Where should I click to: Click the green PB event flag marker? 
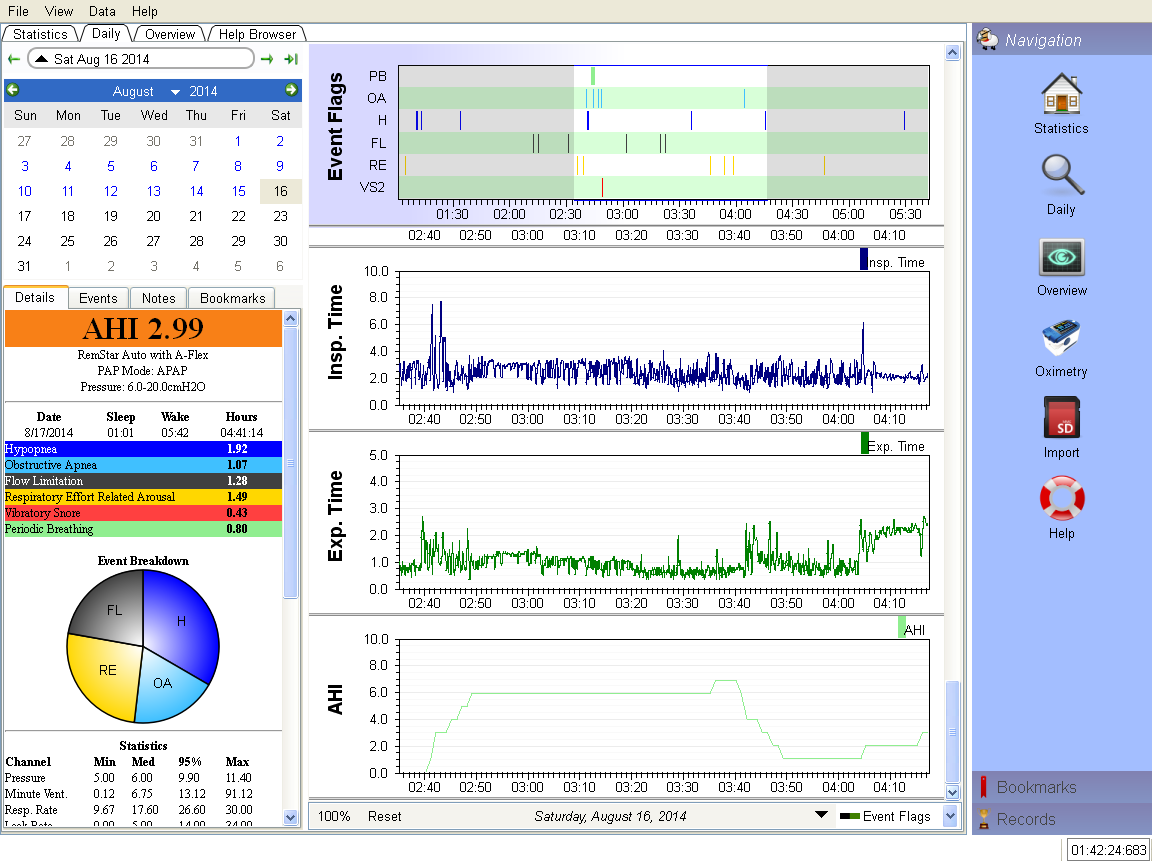pos(593,76)
